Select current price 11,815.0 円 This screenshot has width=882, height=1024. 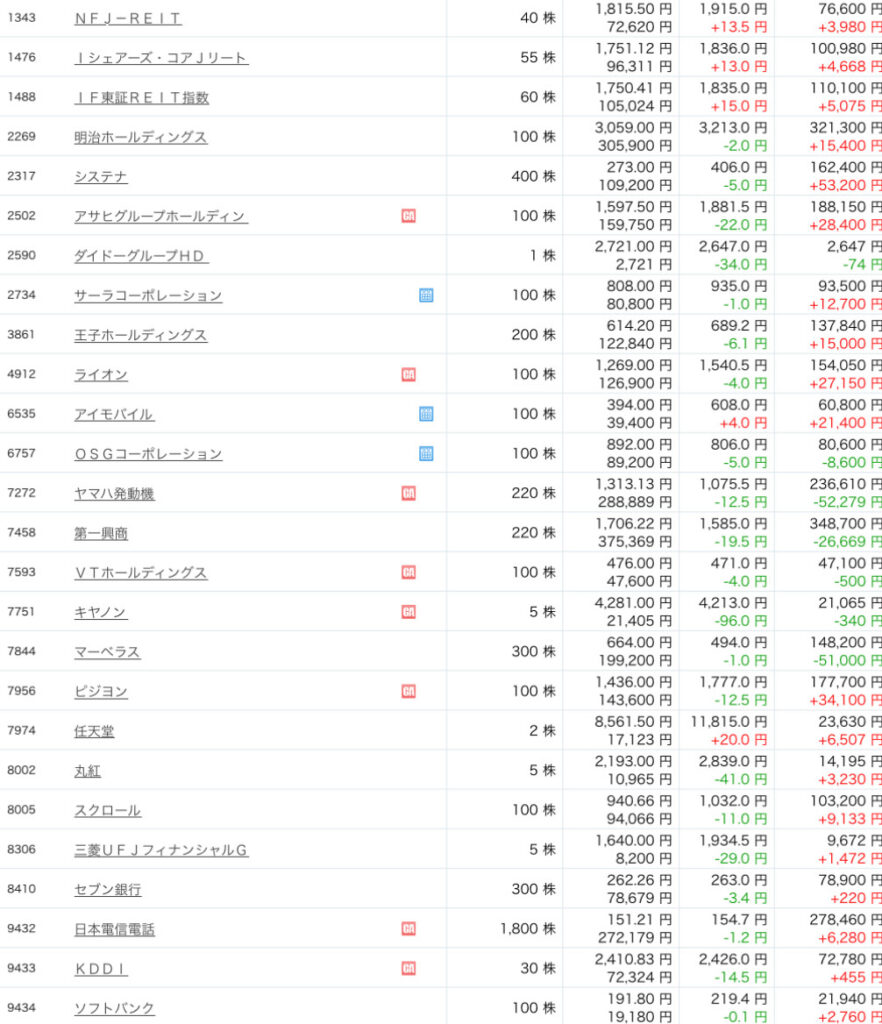point(729,722)
